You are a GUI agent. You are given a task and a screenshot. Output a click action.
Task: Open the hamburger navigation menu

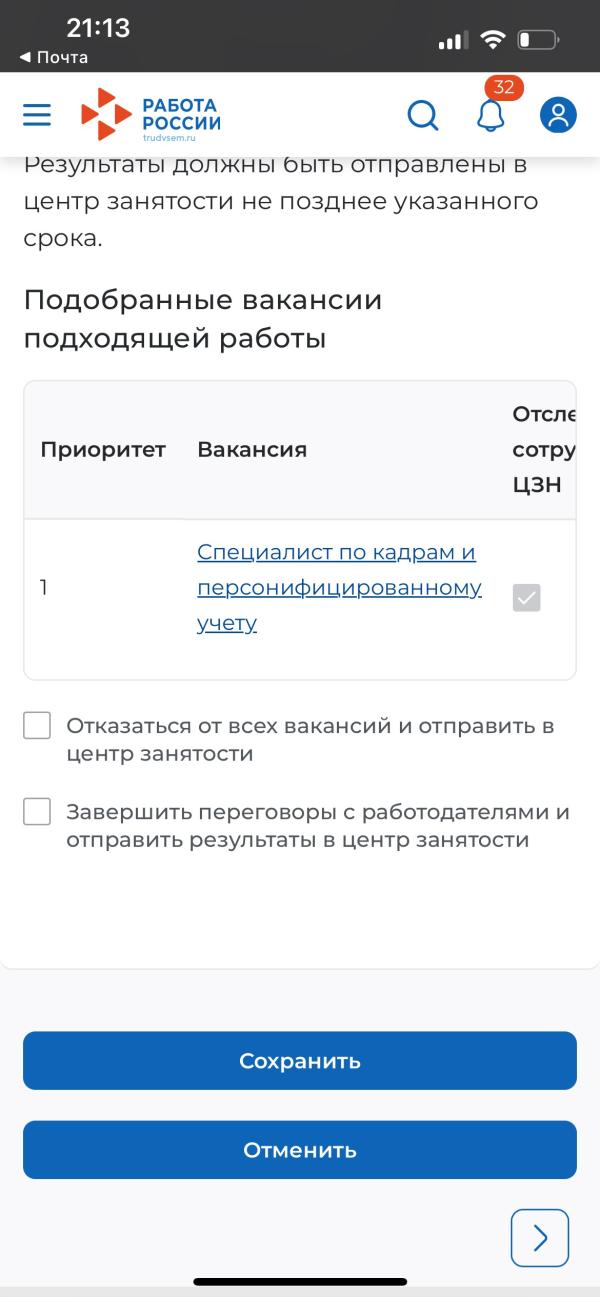[x=36, y=113]
